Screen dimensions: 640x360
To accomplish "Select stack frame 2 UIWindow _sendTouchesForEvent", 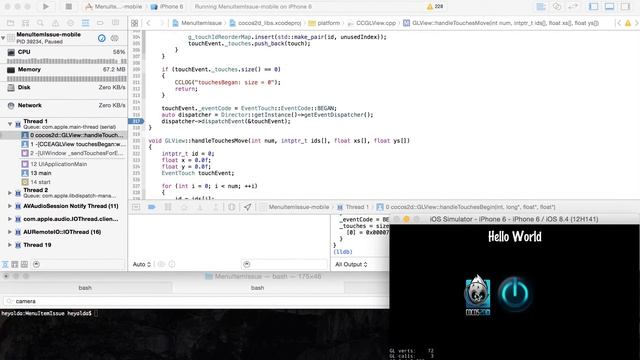I will (73, 153).
